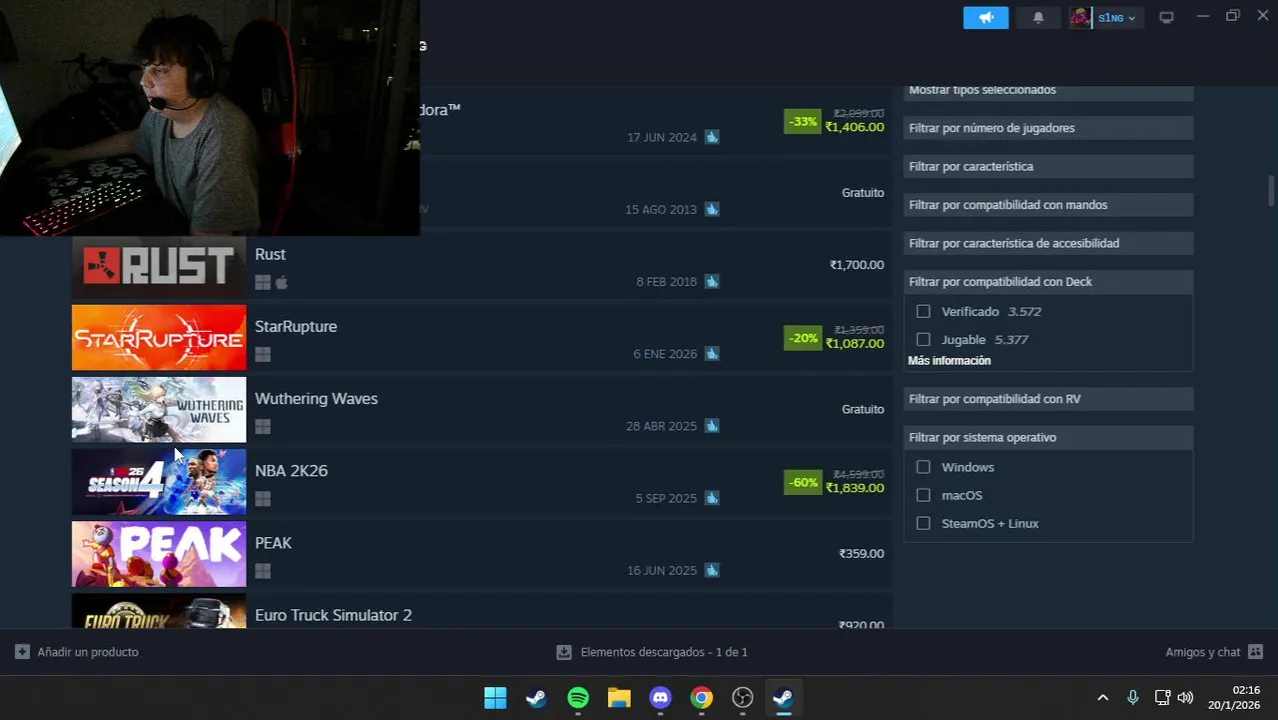The height and width of the screenshot is (720, 1278).
Task: Enable the macOS operating system filter
Action: click(923, 495)
